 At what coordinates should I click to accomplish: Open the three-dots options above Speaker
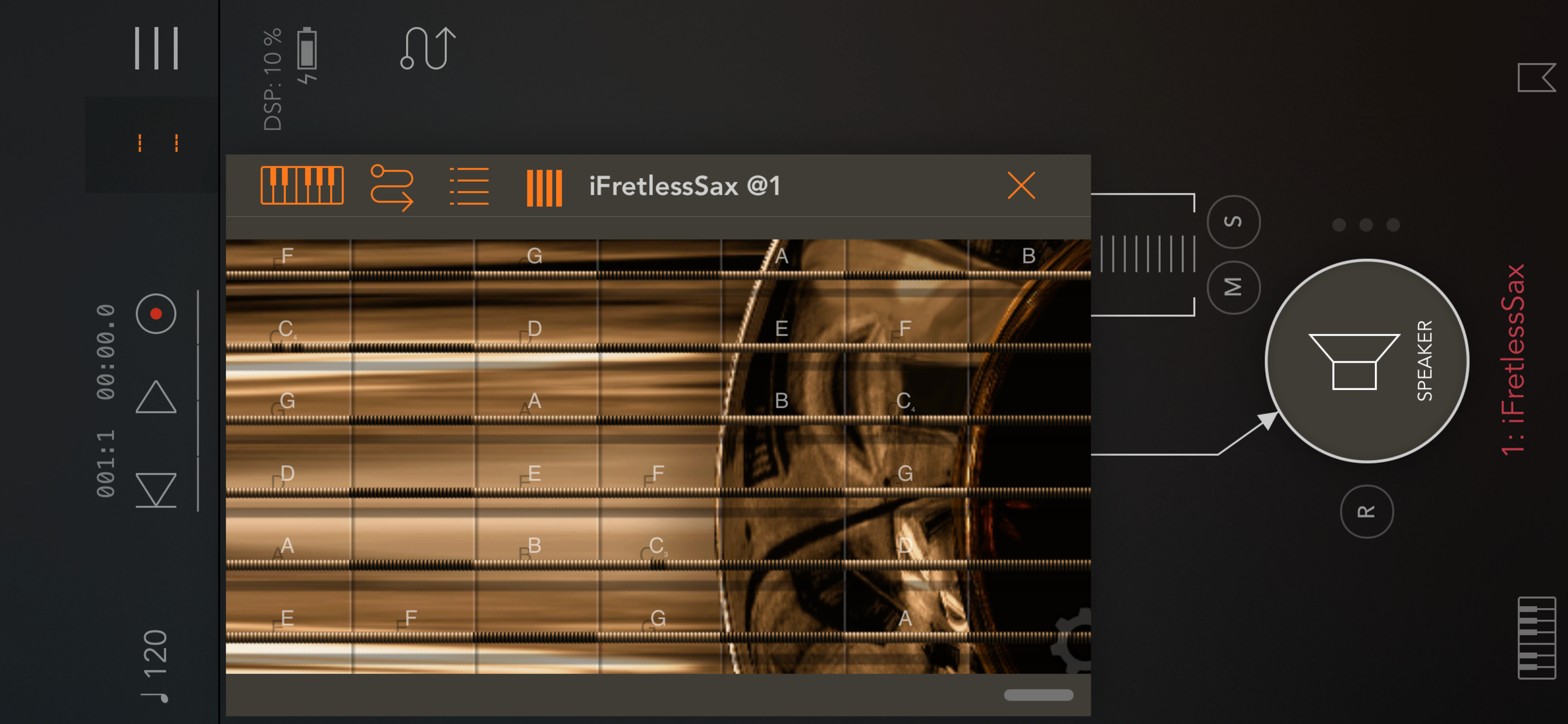(x=1366, y=224)
